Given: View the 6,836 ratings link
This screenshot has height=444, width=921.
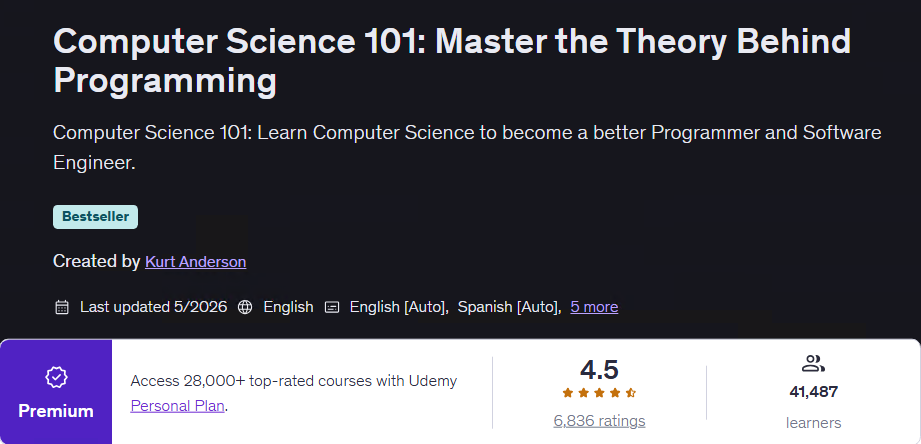Looking at the screenshot, I should pos(599,421).
